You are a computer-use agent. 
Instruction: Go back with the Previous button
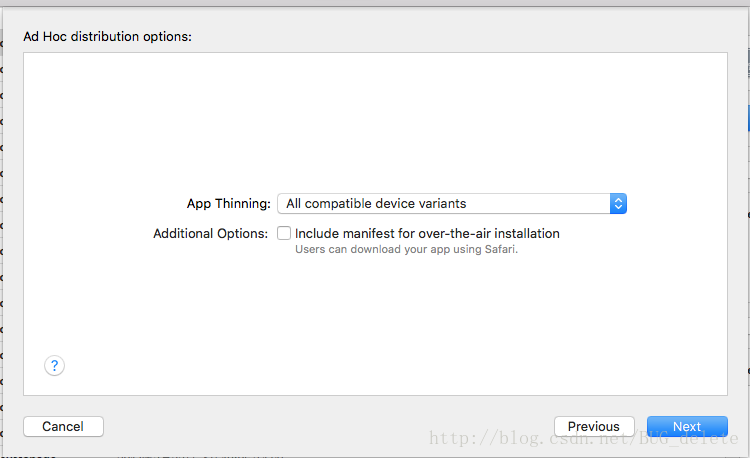click(594, 426)
